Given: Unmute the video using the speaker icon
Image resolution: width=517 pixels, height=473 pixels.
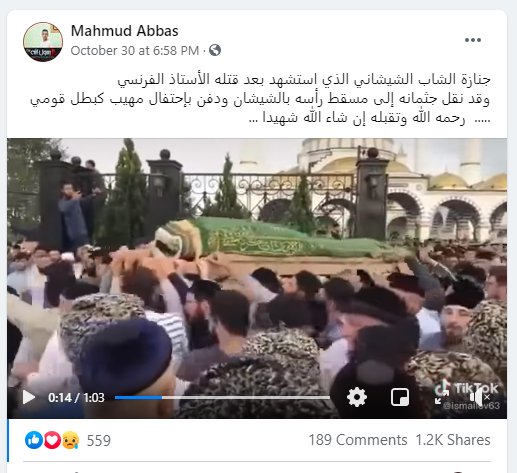Looking at the screenshot, I should pyautogui.click(x=479, y=397).
